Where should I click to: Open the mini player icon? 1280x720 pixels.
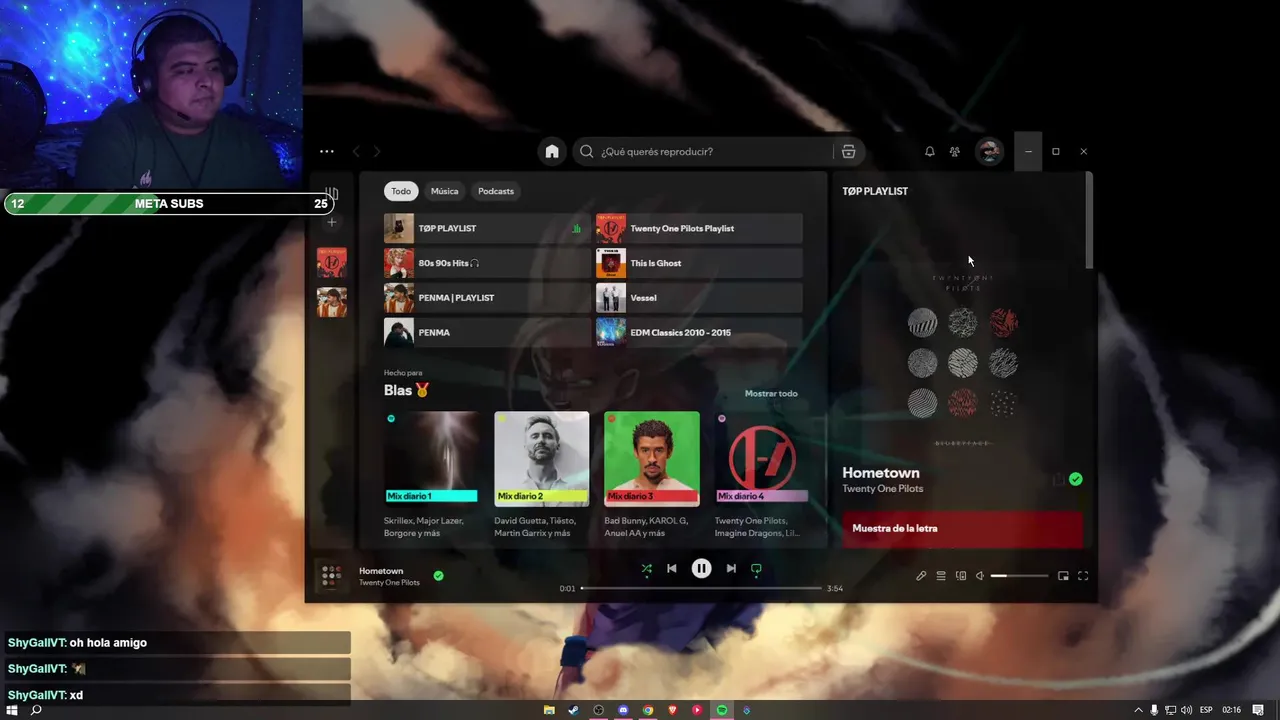tap(1063, 576)
